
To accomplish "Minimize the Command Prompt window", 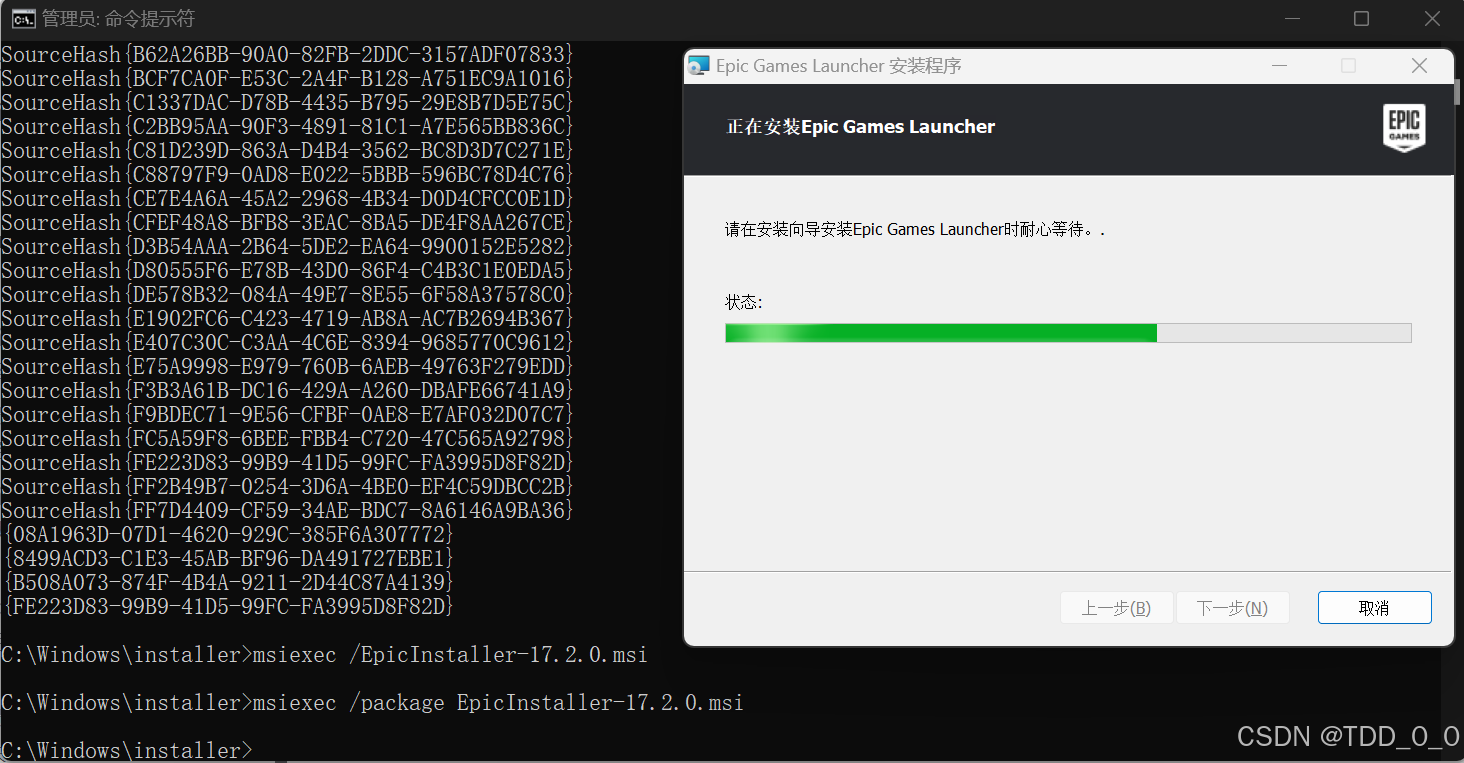I will click(1292, 18).
